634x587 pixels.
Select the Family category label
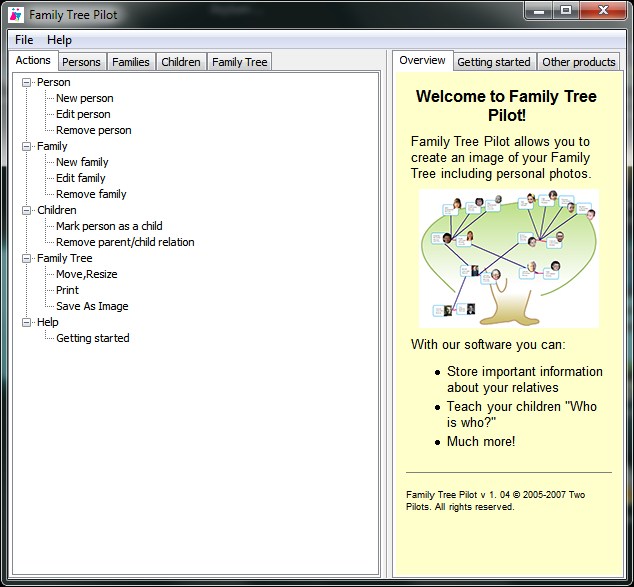pyautogui.click(x=52, y=146)
